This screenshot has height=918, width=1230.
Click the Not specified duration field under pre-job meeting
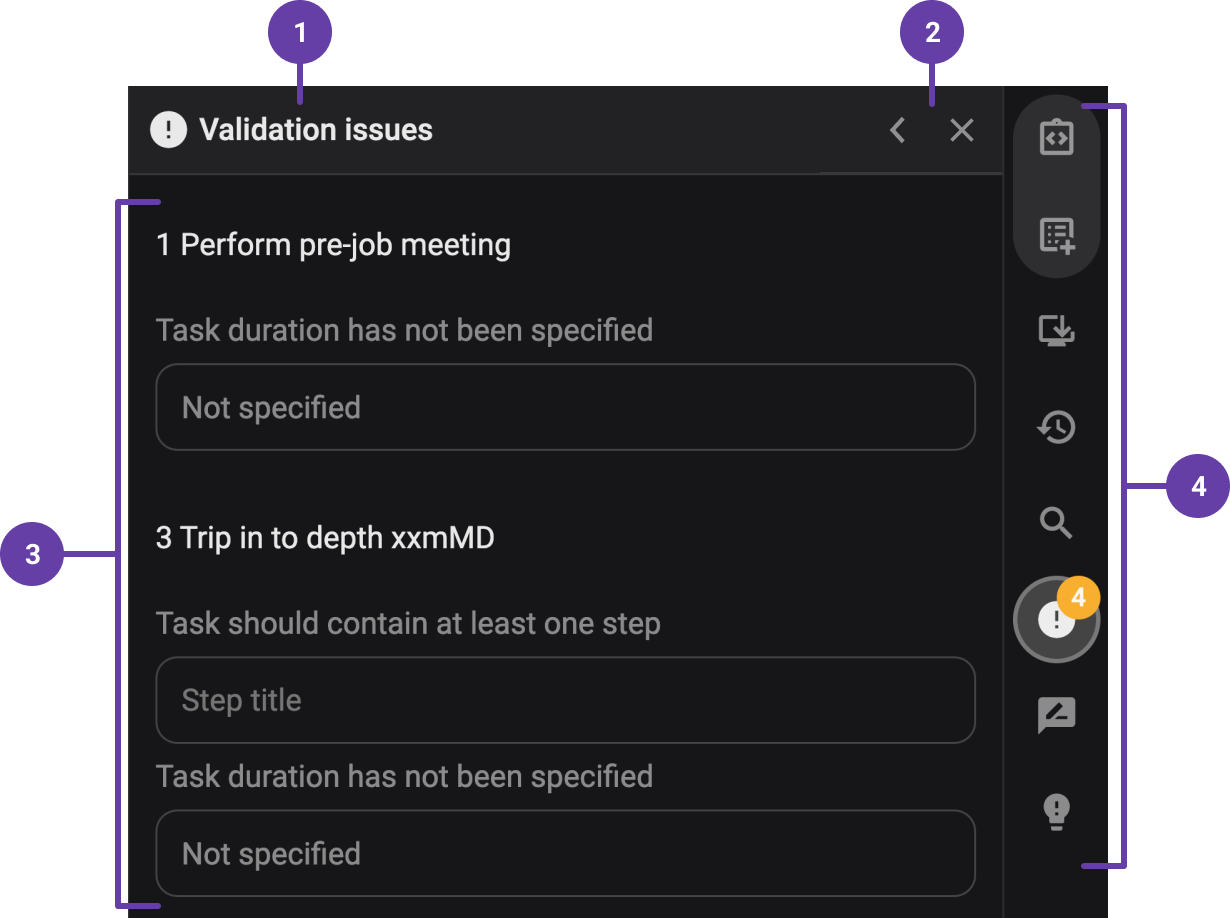click(x=565, y=407)
